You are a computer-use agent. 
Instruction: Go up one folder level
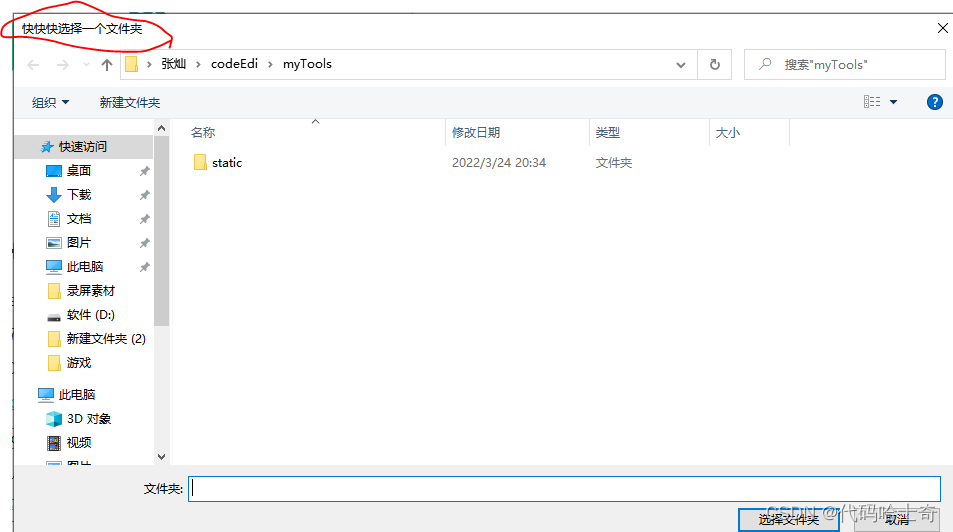pyautogui.click(x=107, y=64)
